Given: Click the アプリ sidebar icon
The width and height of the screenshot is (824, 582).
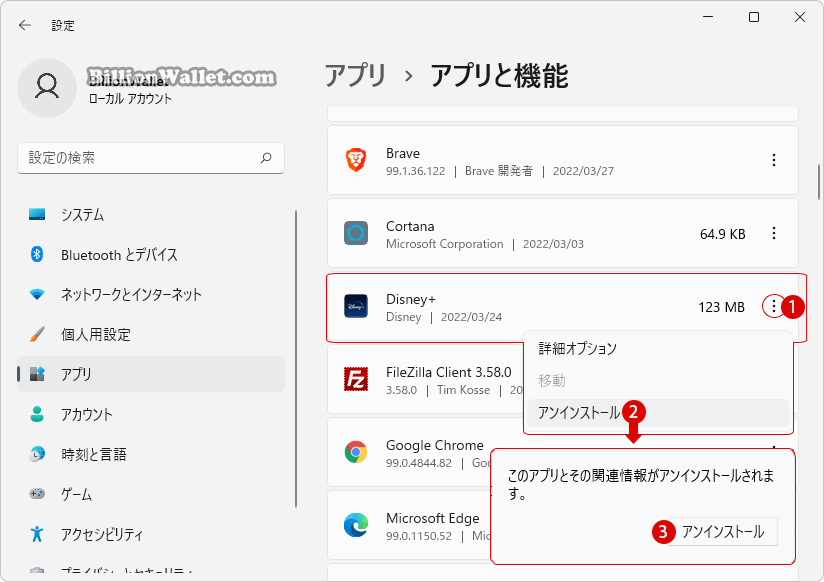Looking at the screenshot, I should point(37,374).
